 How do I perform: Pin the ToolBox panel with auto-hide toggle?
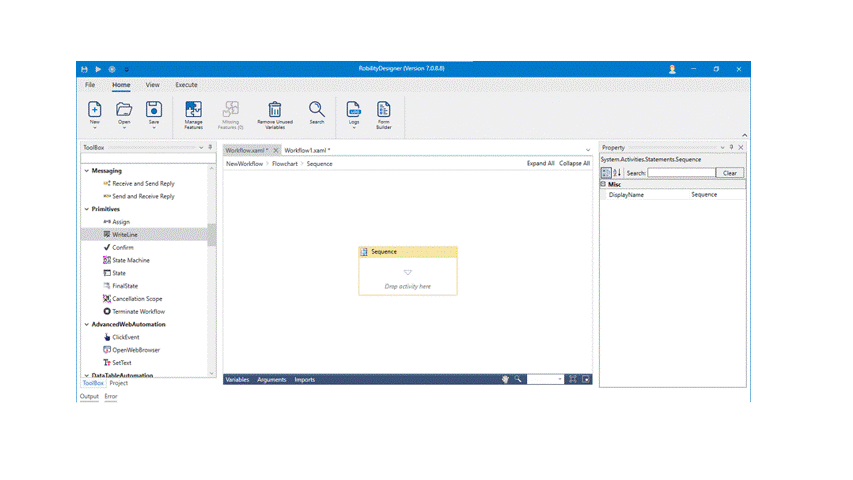coord(210,147)
